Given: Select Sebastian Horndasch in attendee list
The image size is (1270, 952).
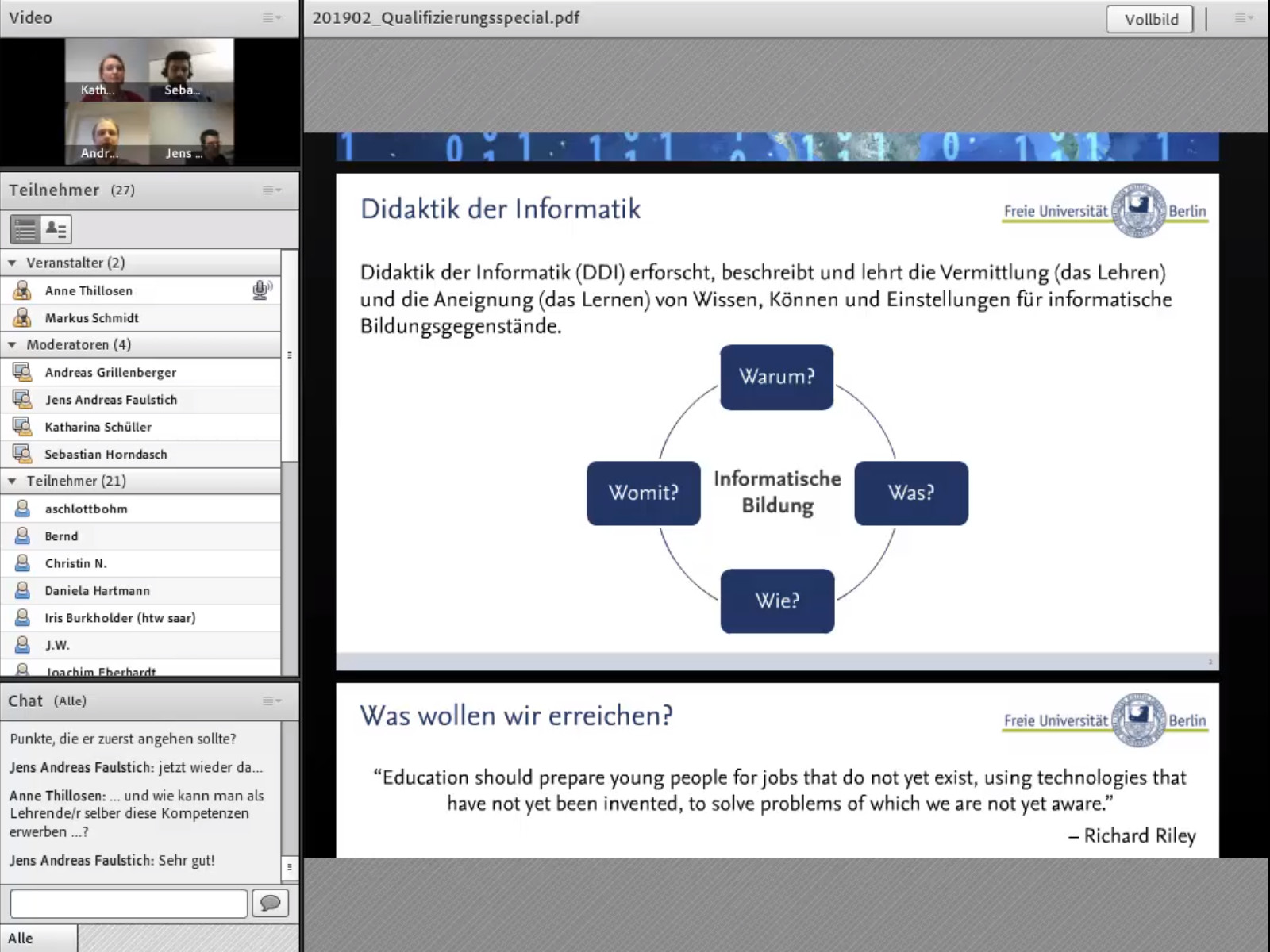Looking at the screenshot, I should click(140, 454).
